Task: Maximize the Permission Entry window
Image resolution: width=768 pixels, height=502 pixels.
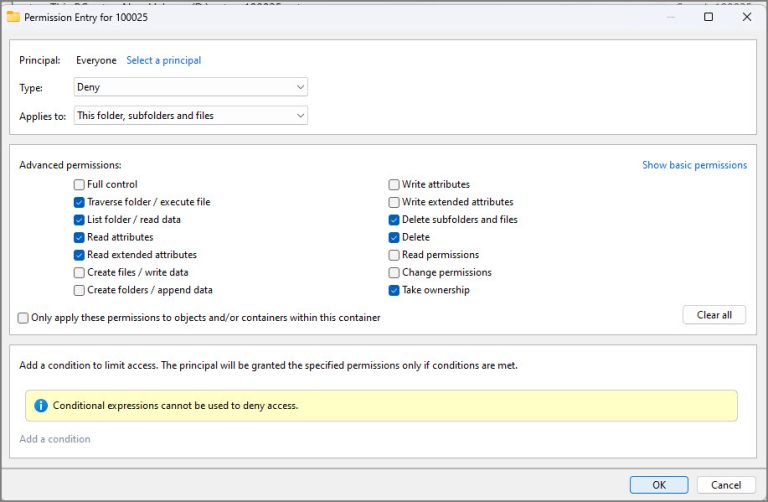Action: click(x=708, y=17)
